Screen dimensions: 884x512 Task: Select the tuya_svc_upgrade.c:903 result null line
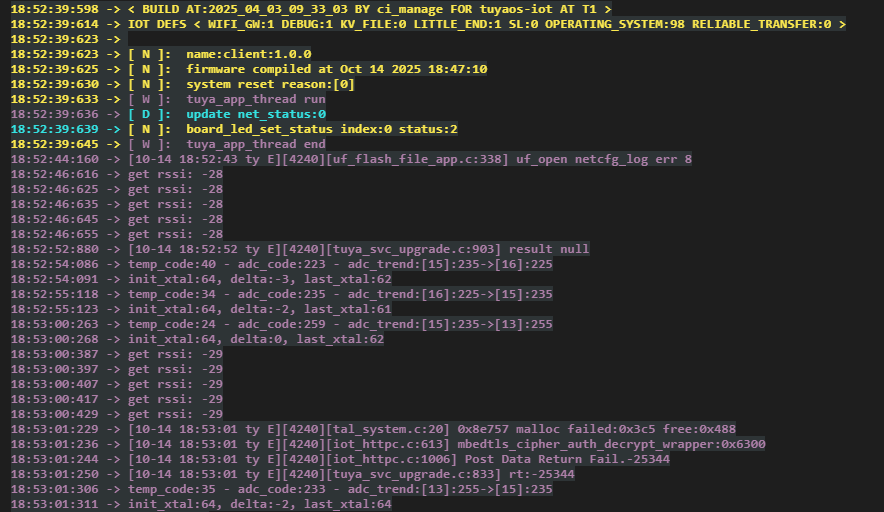[358, 249]
